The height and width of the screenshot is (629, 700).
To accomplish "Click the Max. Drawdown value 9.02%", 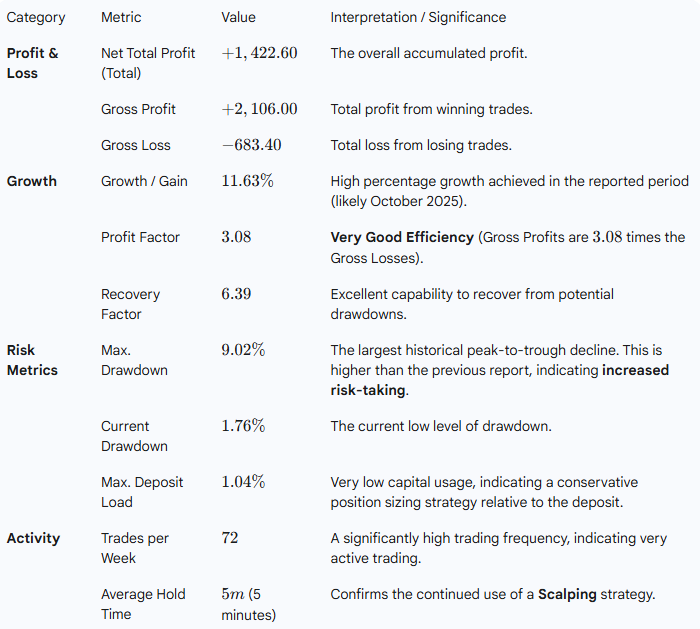I will click(x=243, y=350).
